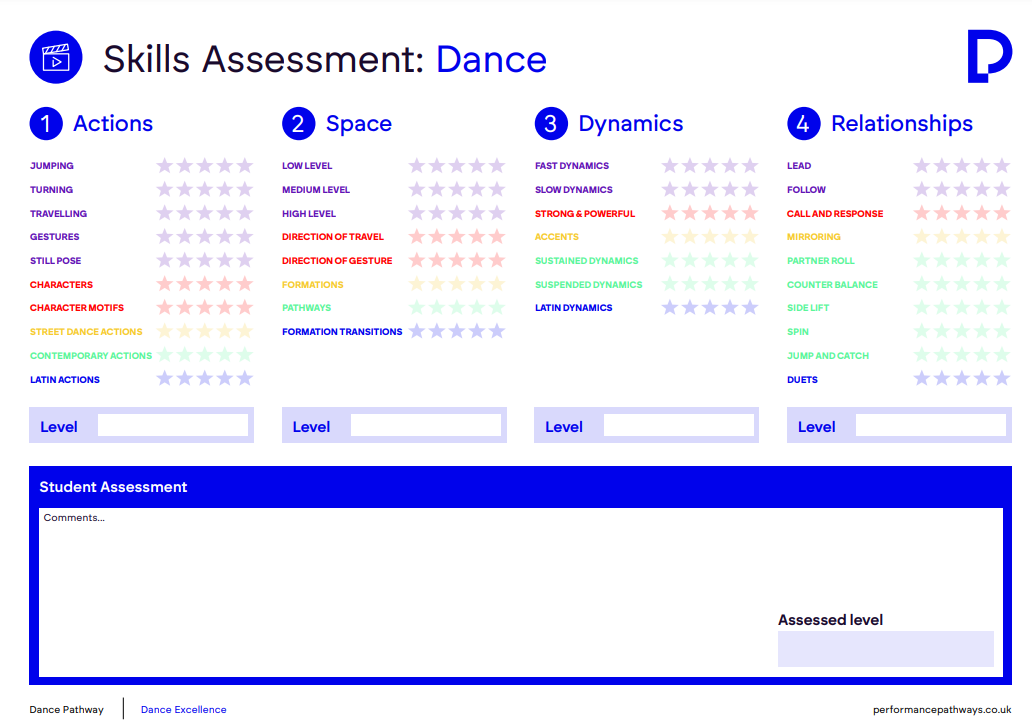The image size is (1032, 727).
Task: Click the Comments text area
Action: [521, 592]
